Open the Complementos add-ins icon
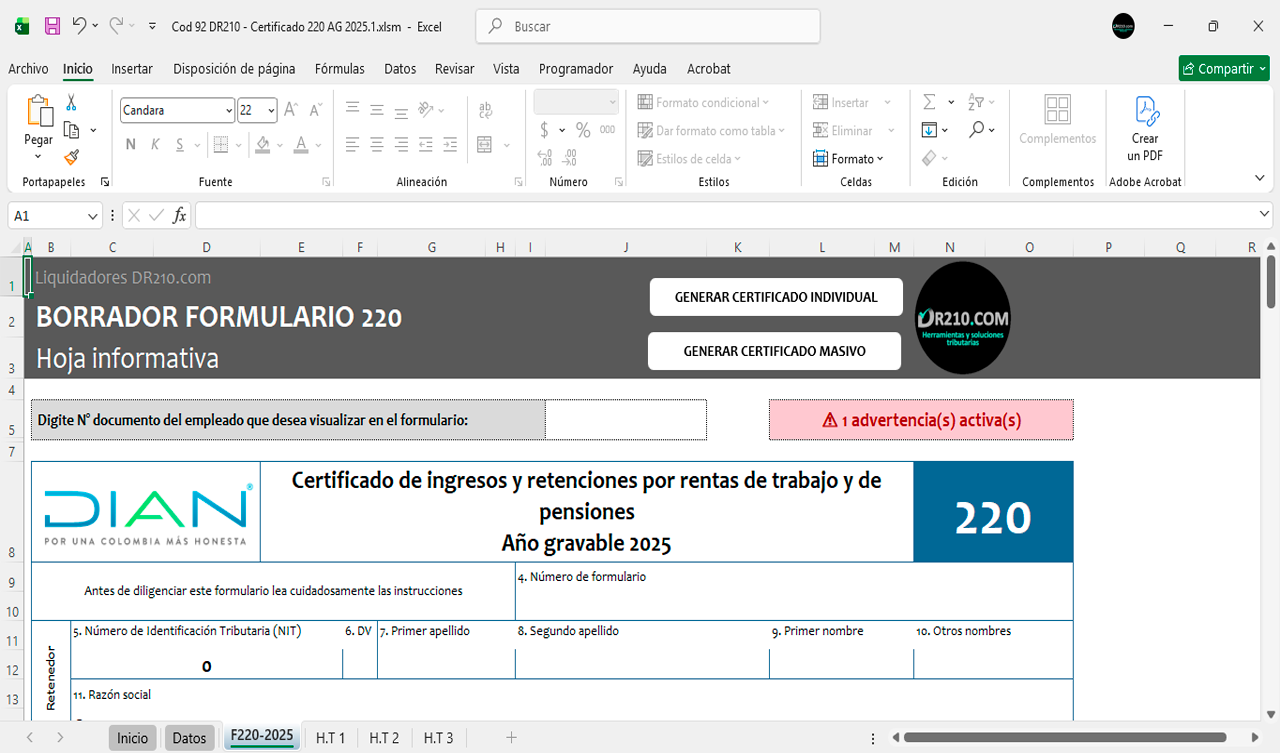Viewport: 1280px width, 753px height. [x=1057, y=120]
